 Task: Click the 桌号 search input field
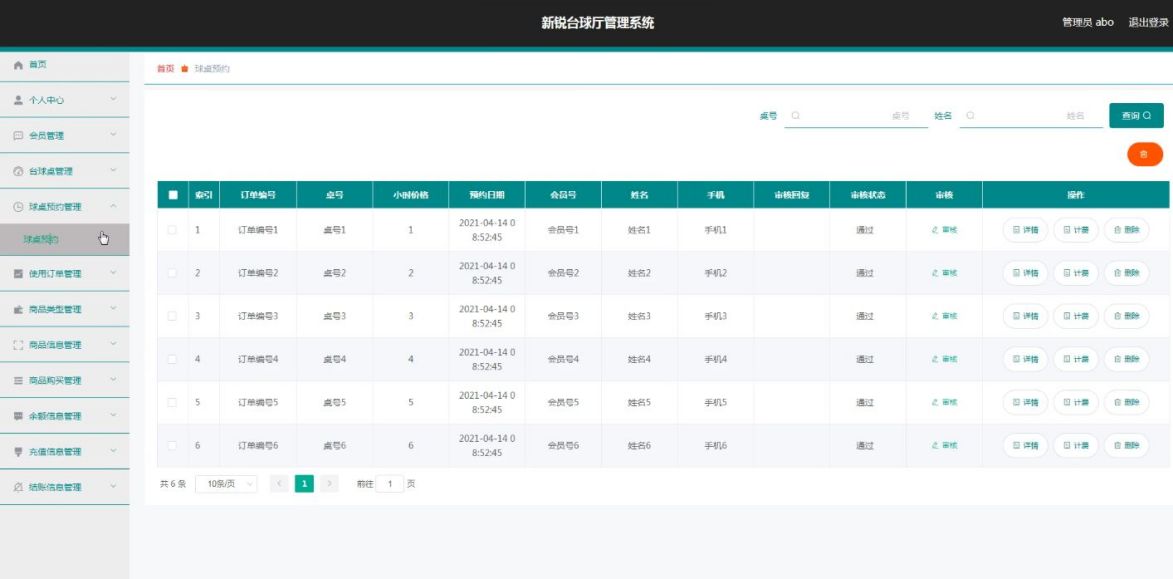click(x=856, y=116)
